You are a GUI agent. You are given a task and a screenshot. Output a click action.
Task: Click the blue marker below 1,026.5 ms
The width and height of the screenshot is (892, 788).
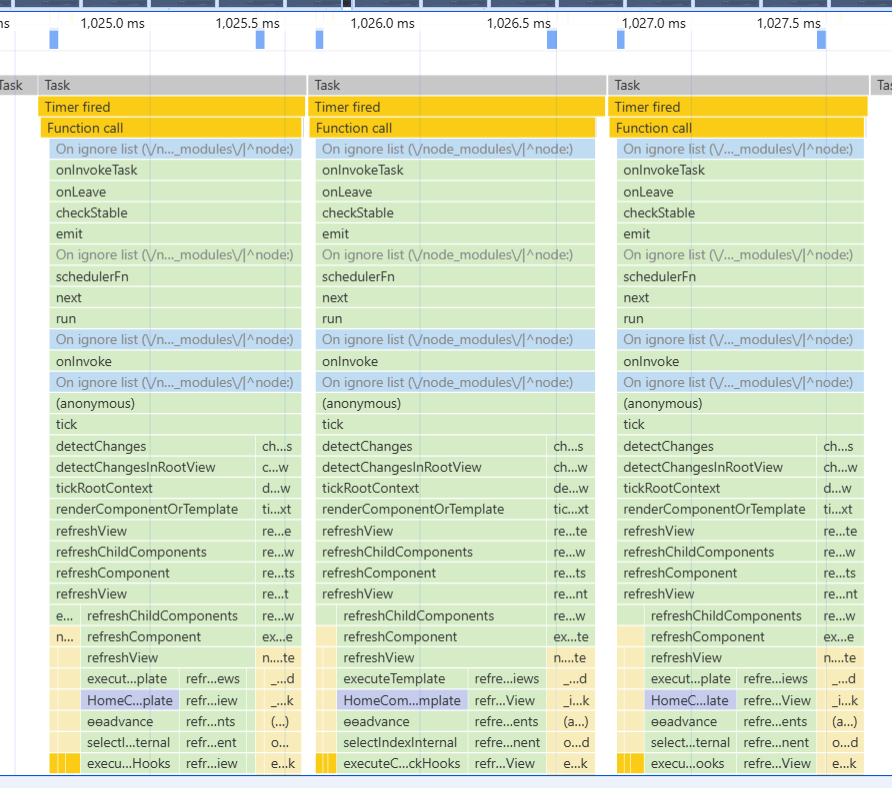click(x=552, y=39)
